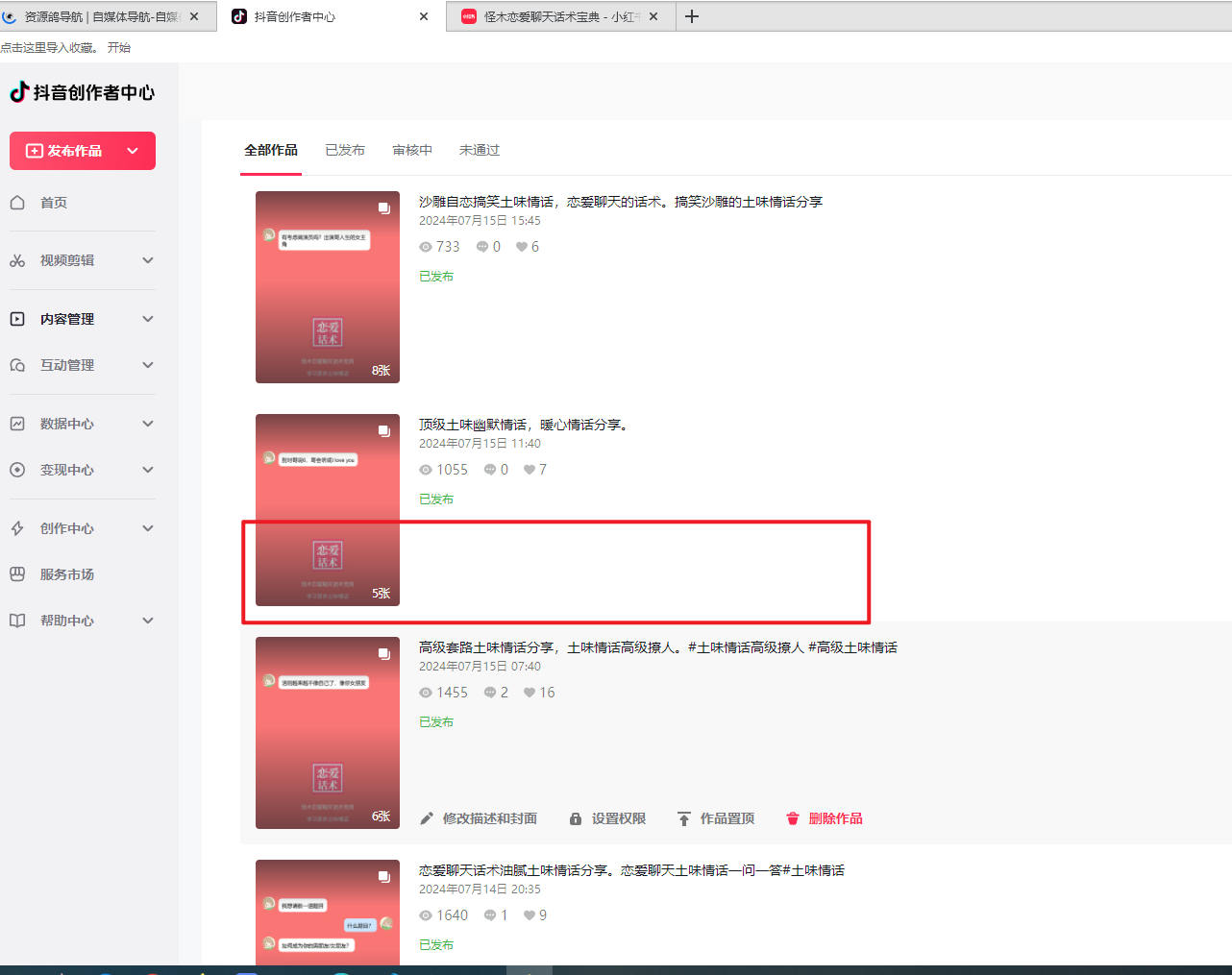Image resolution: width=1232 pixels, height=975 pixels.
Task: Expand the 变现中心 chevron
Action: 148,470
